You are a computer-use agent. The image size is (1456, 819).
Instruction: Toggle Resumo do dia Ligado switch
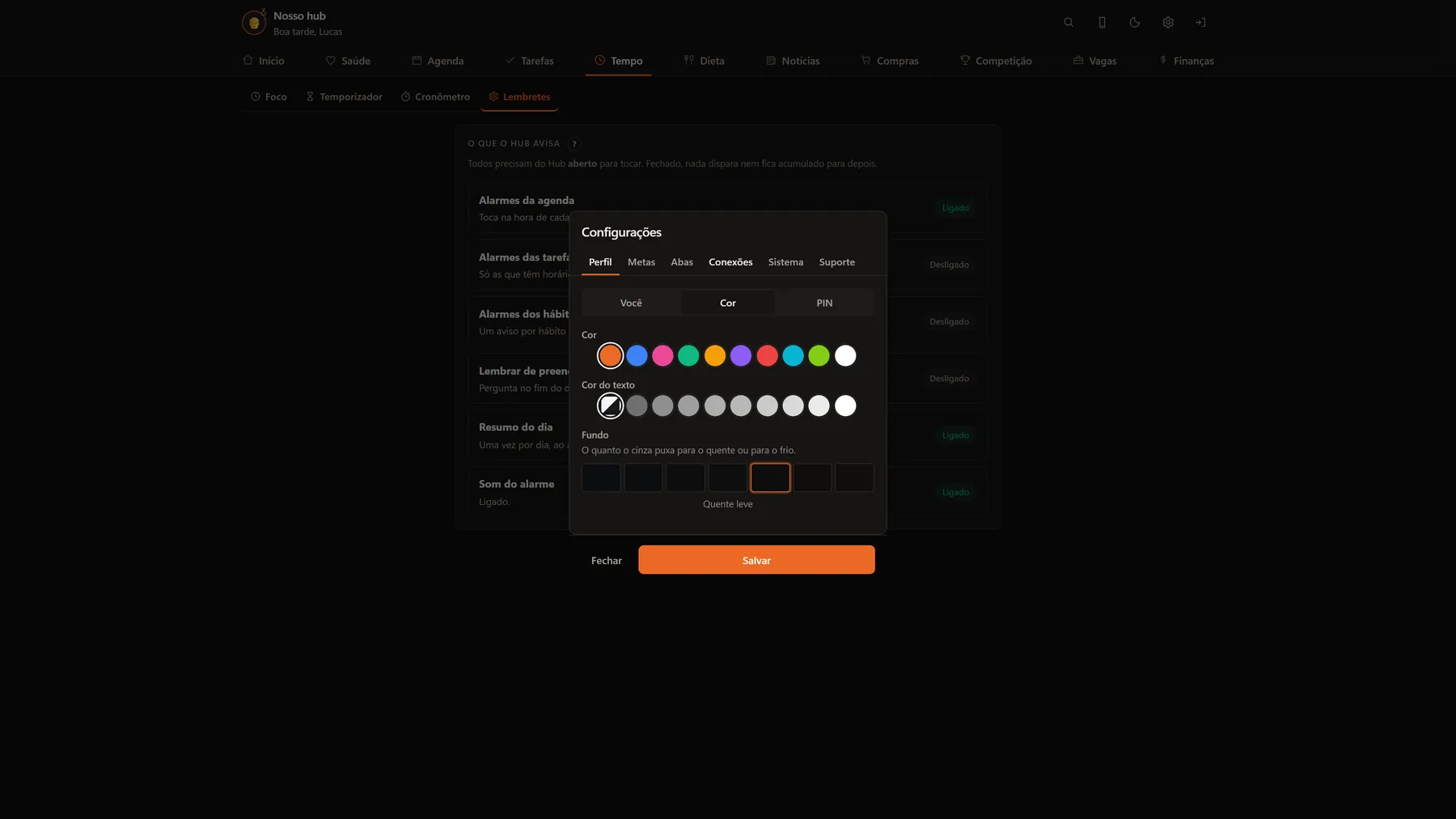pos(955,435)
